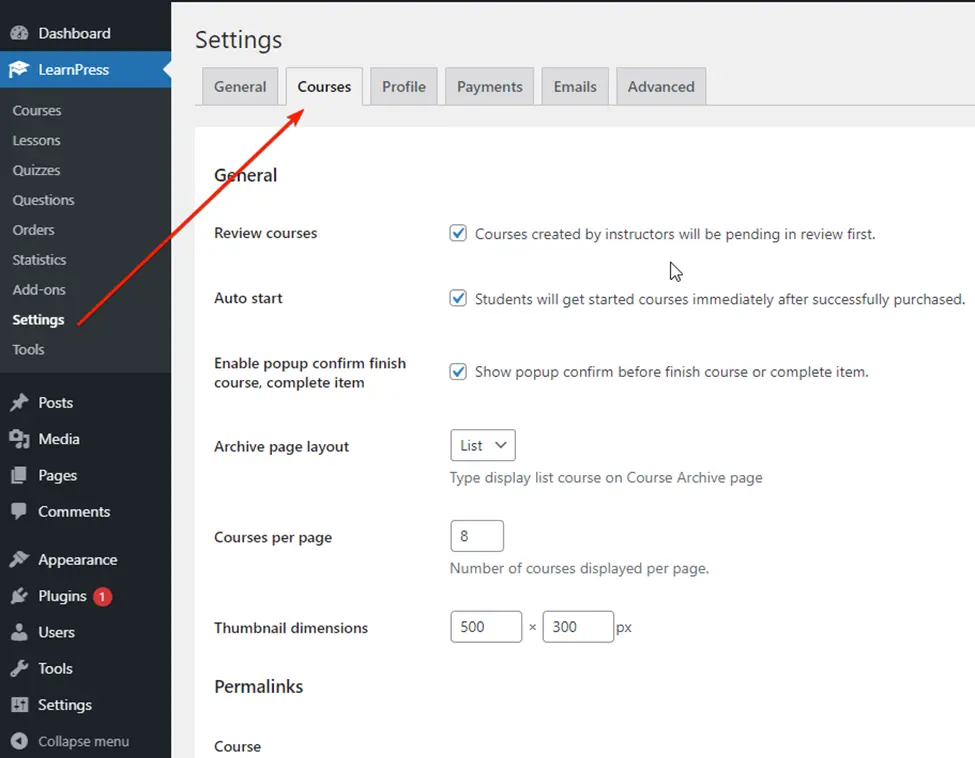This screenshot has height=758, width=975.
Task: Click the Plugins plug icon
Action: pyautogui.click(x=19, y=596)
